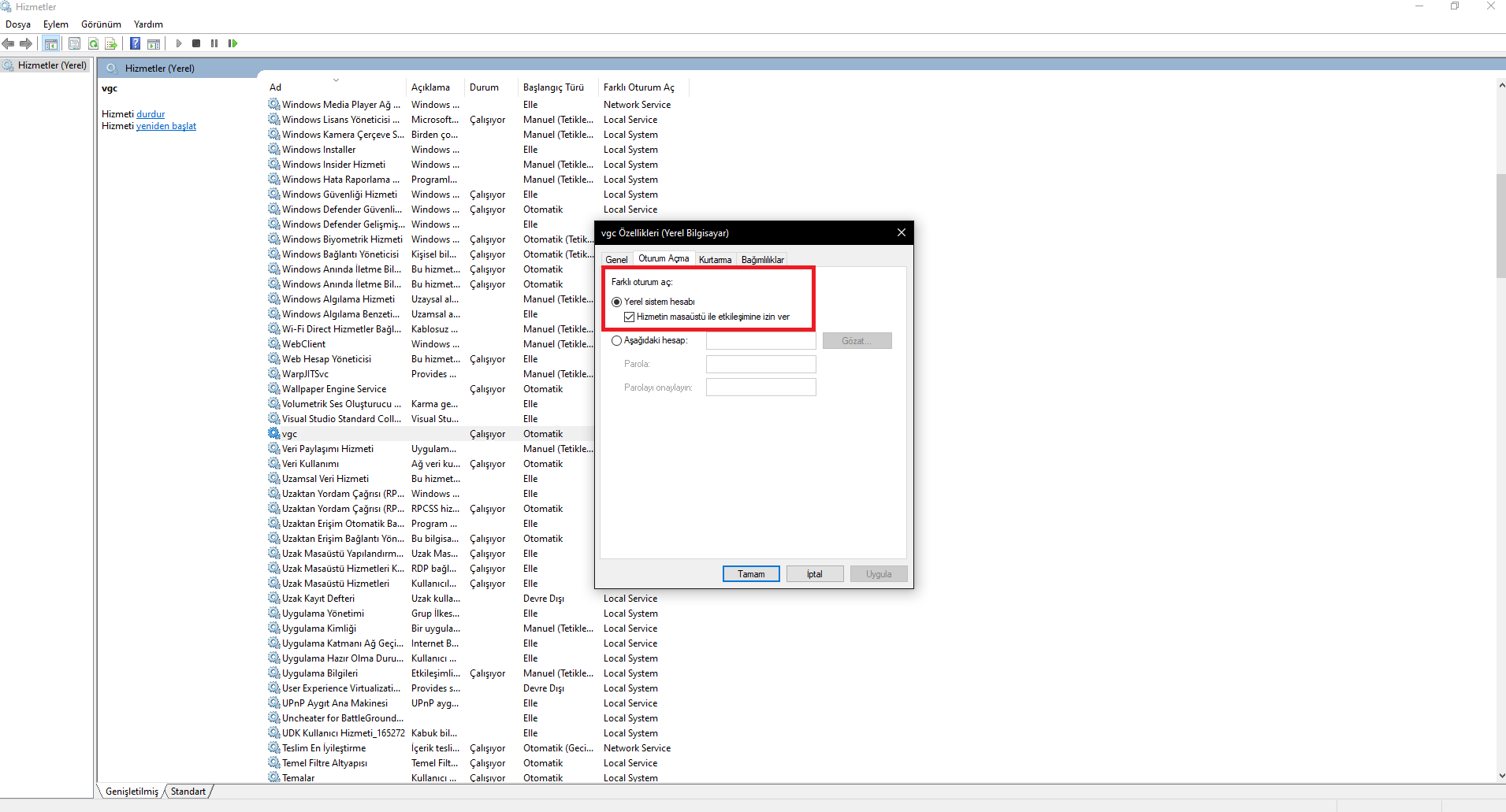Open the Yardım menu

coord(148,24)
